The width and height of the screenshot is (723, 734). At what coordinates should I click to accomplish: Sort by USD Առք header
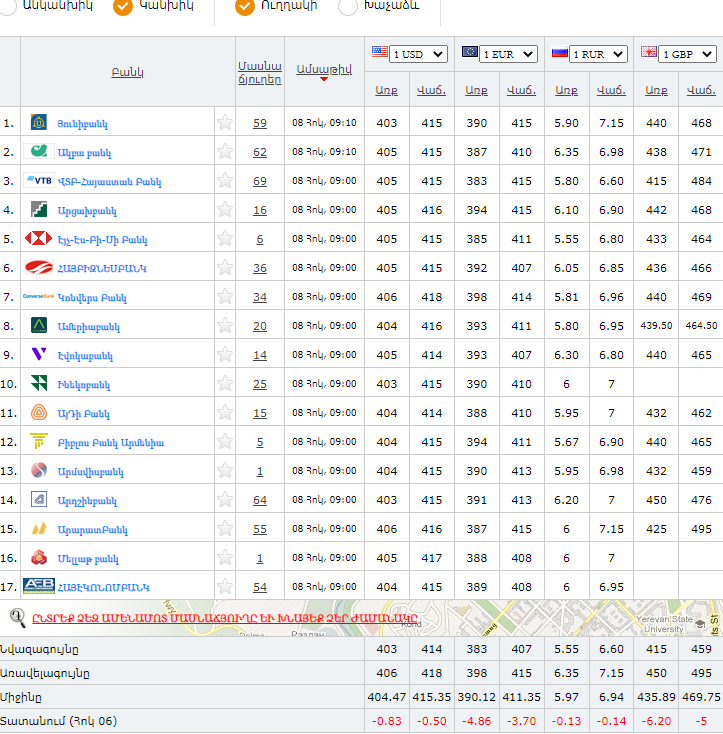tap(387, 90)
